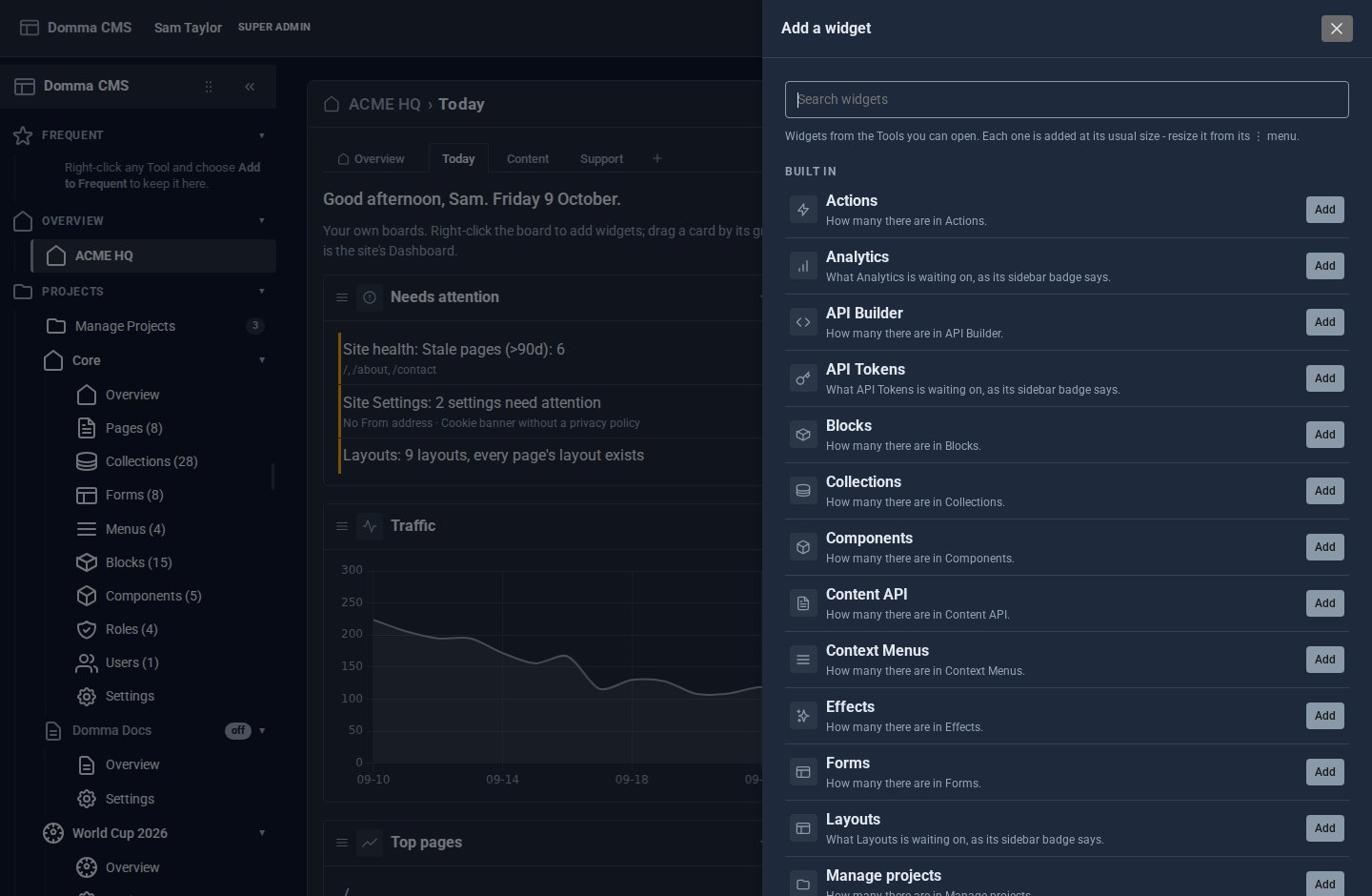Viewport: 1372px width, 896px height.
Task: Click the Blocks widget cube icon
Action: [x=803, y=435]
